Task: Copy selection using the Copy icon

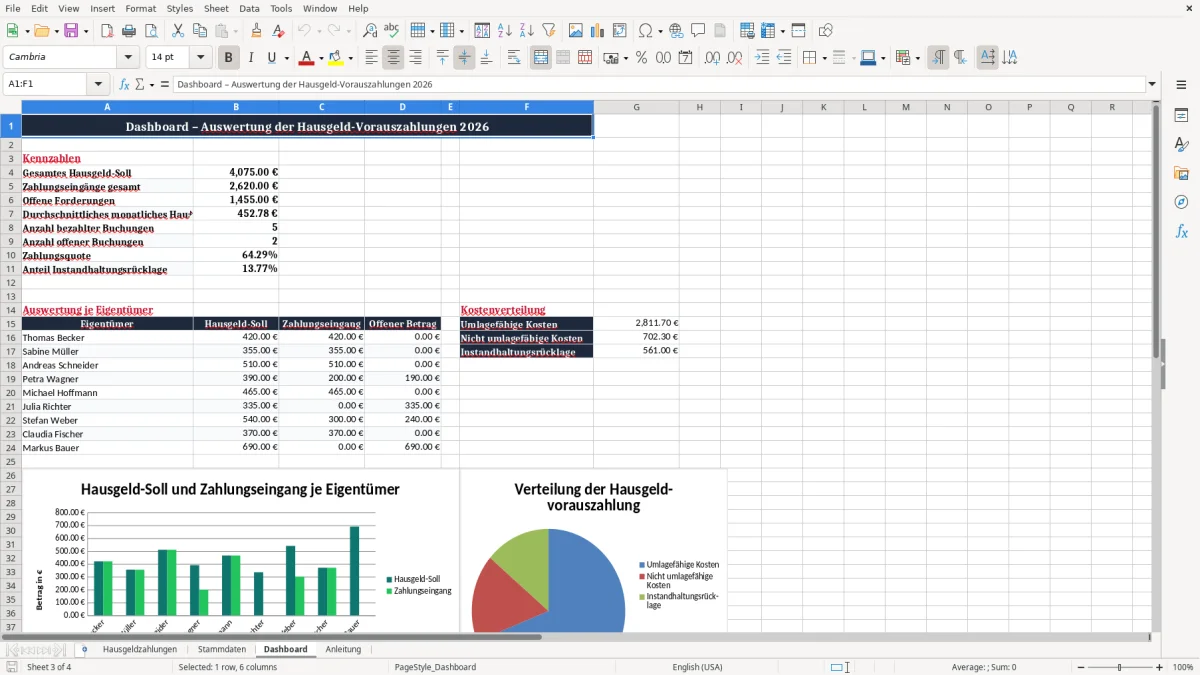Action: pos(200,30)
